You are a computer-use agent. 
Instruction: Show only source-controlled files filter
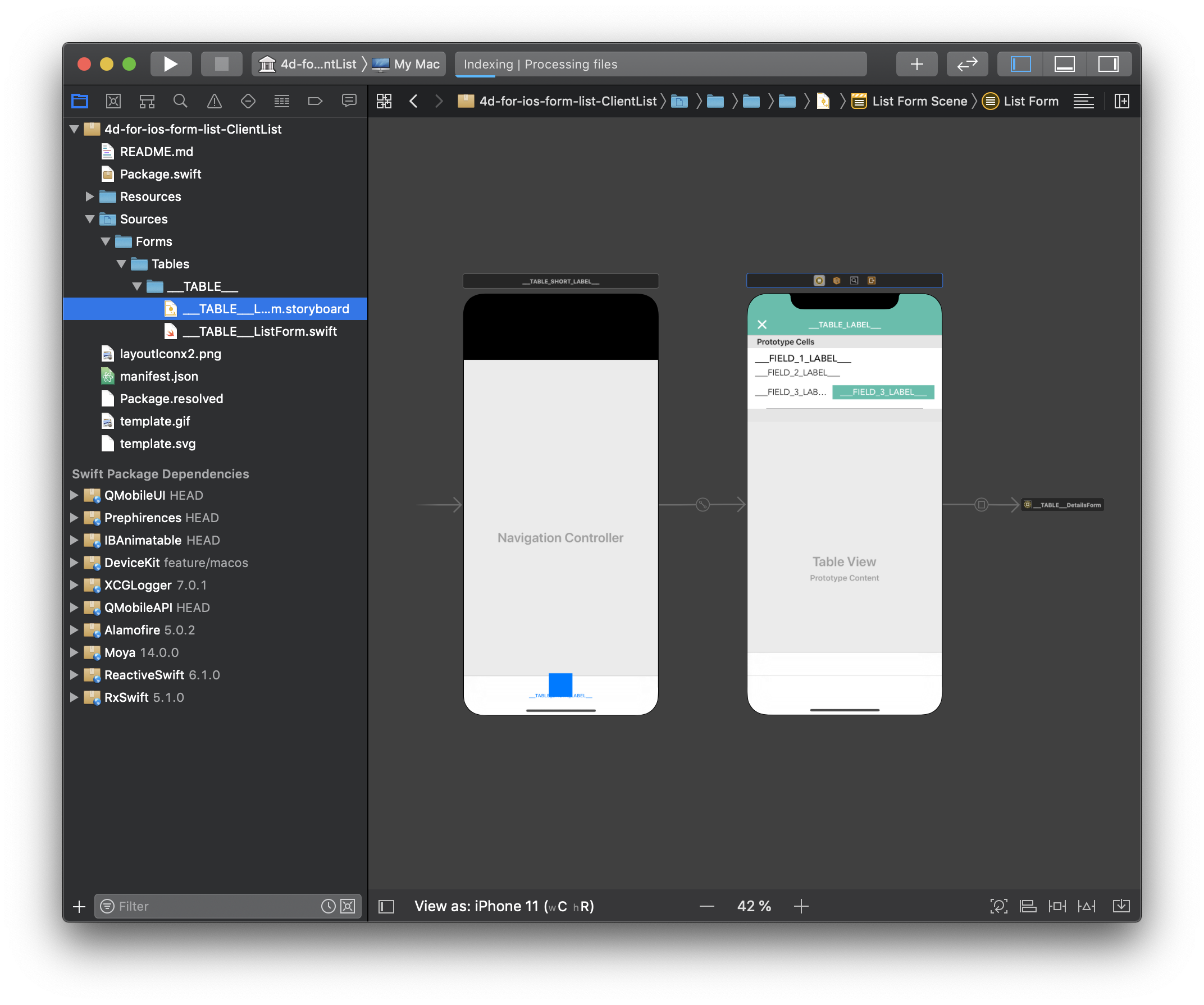pos(348,906)
